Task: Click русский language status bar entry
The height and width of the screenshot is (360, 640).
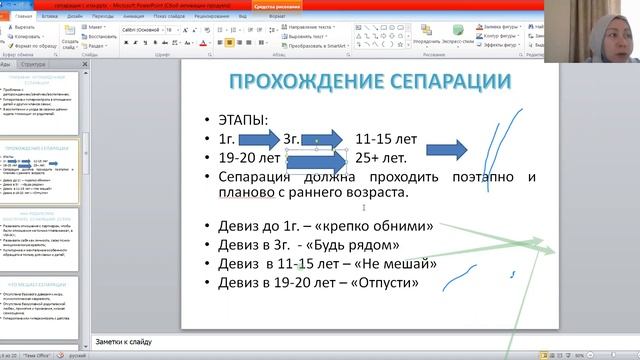Action: (77, 356)
